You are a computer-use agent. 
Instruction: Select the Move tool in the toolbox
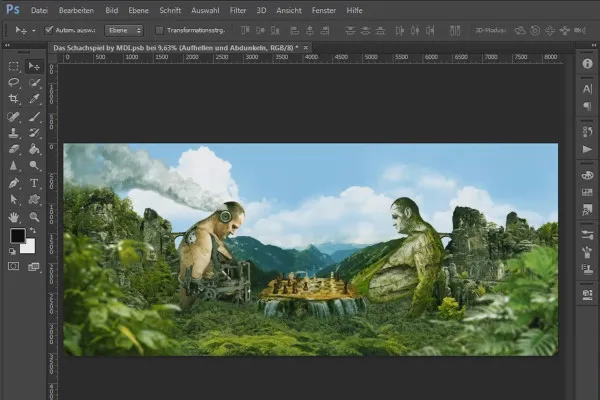[x=34, y=66]
